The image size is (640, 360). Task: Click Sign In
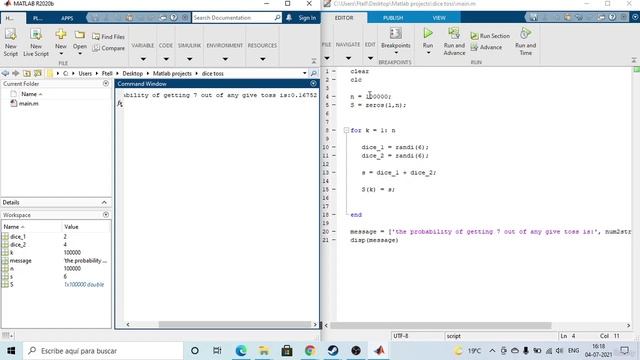(307, 18)
